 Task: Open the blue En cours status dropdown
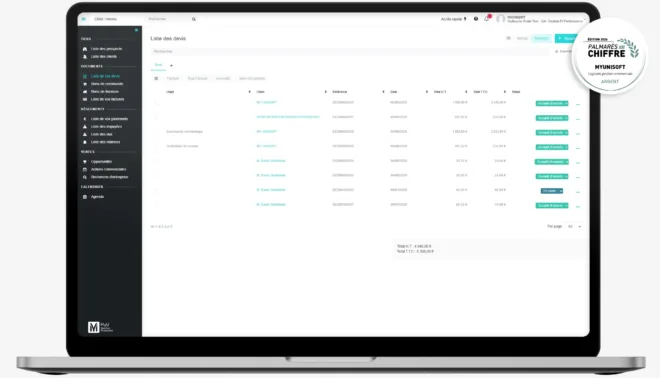pyautogui.click(x=552, y=191)
